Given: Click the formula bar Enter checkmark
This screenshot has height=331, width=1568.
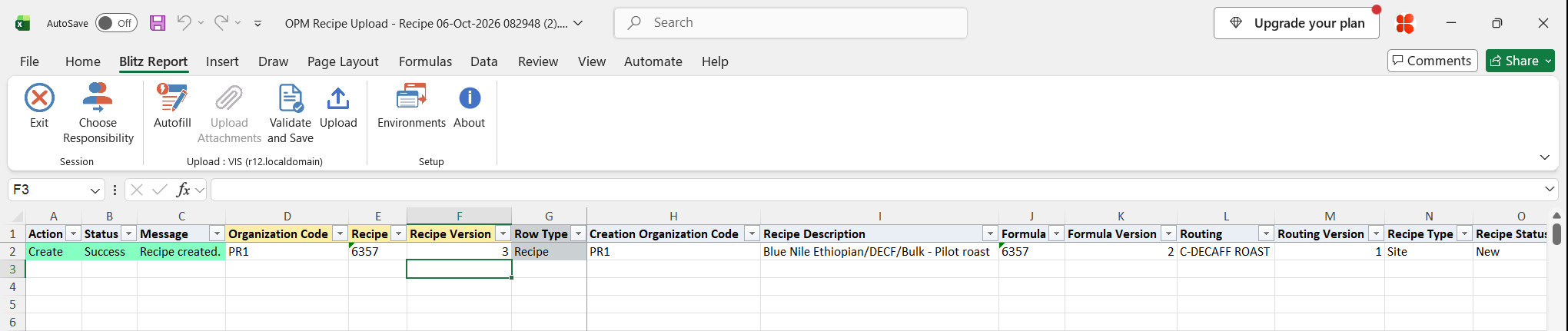Looking at the screenshot, I should pos(160,190).
